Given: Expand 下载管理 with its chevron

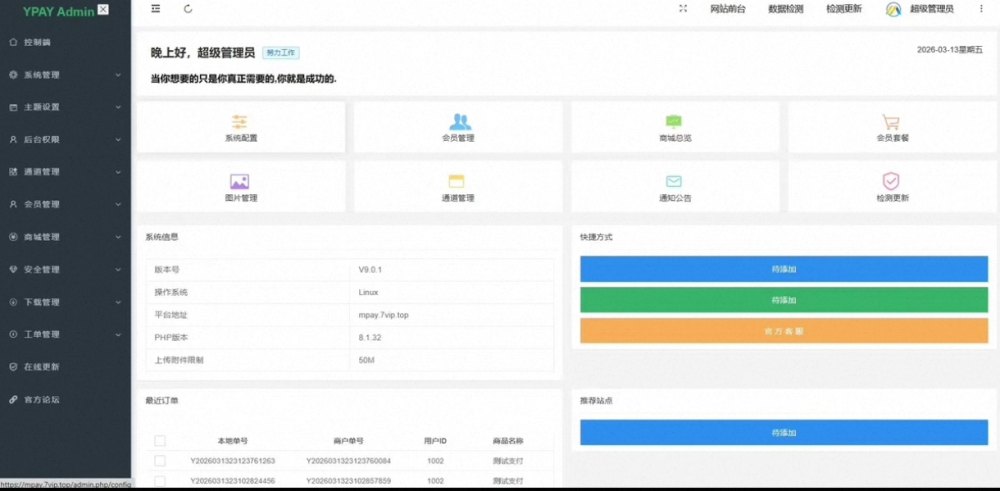Looking at the screenshot, I should pyautogui.click(x=118, y=302).
